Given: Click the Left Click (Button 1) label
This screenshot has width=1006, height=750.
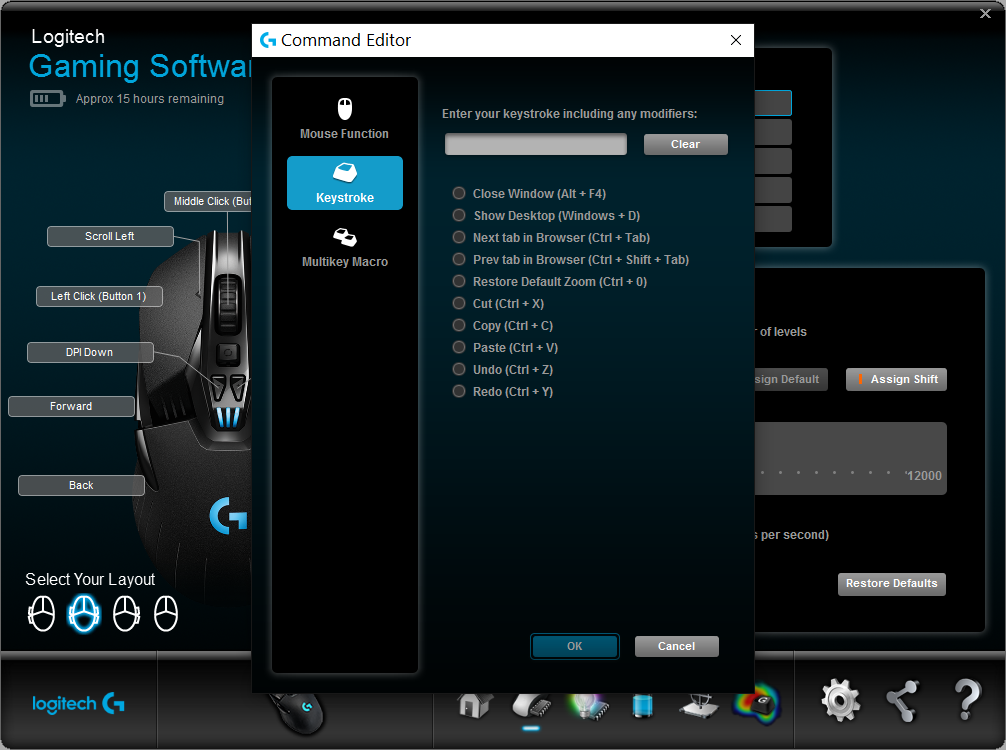Looking at the screenshot, I should pos(99,296).
